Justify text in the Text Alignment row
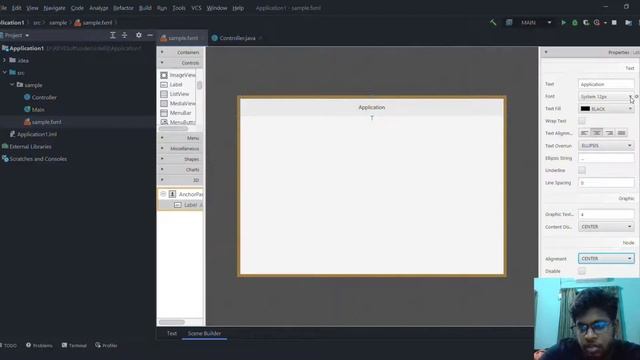 [x=621, y=133]
